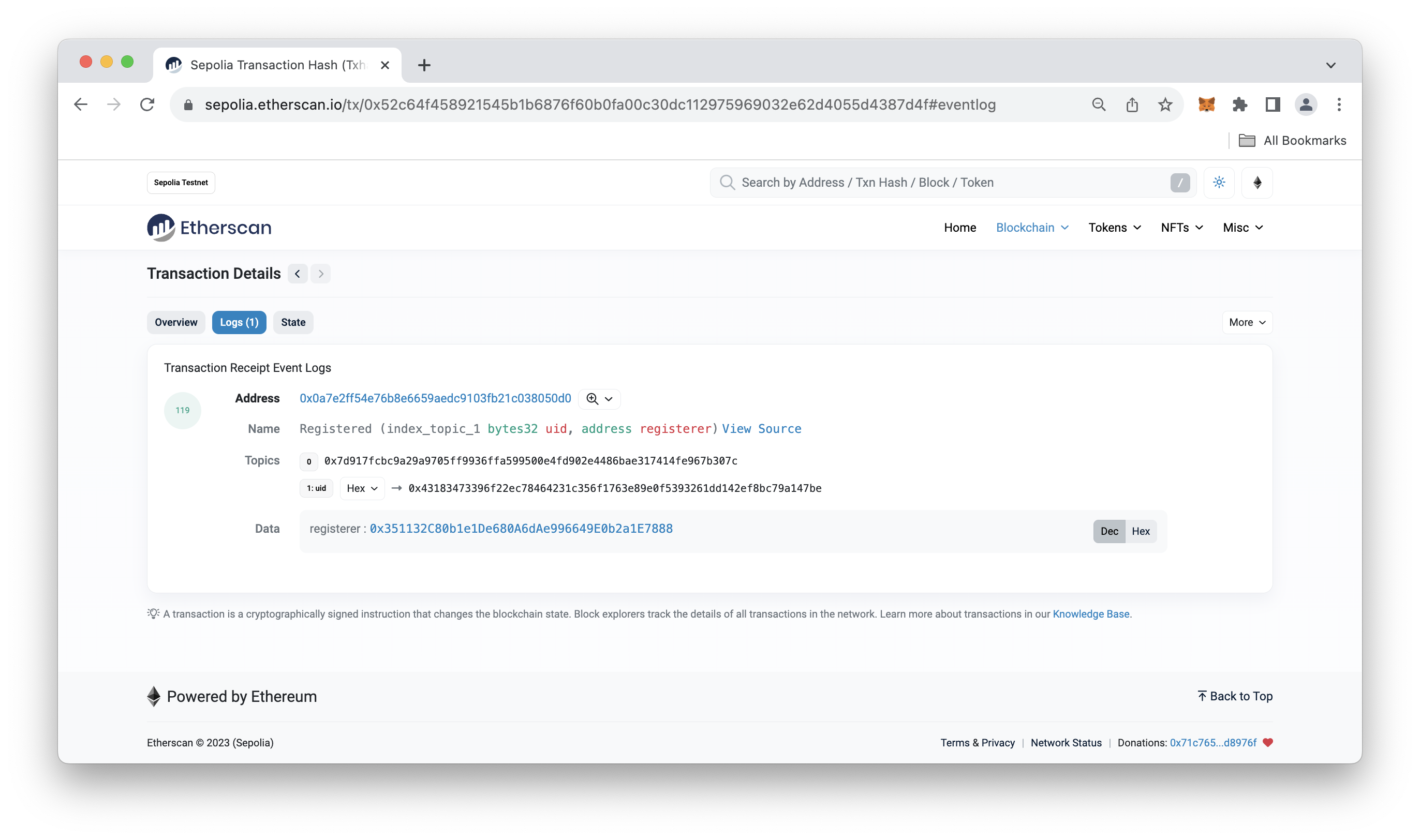The image size is (1420, 840).
Task: Open contract address 0x0a7e2ff5...050d0
Action: point(435,398)
